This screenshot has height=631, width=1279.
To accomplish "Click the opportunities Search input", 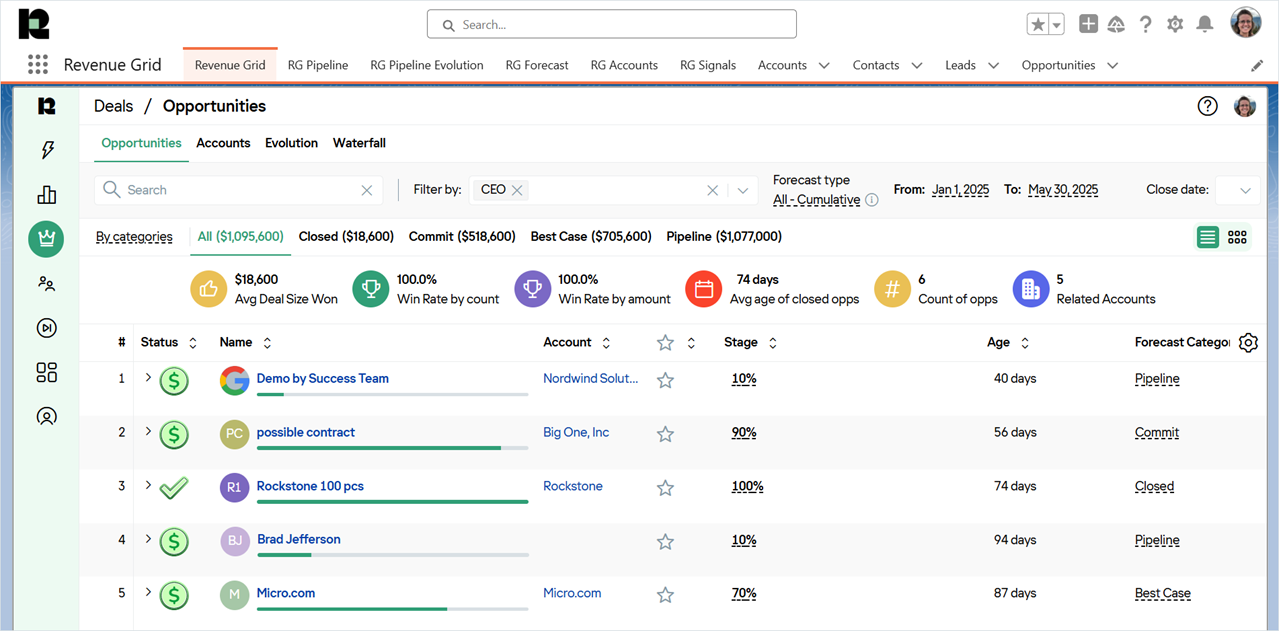I will coord(239,190).
